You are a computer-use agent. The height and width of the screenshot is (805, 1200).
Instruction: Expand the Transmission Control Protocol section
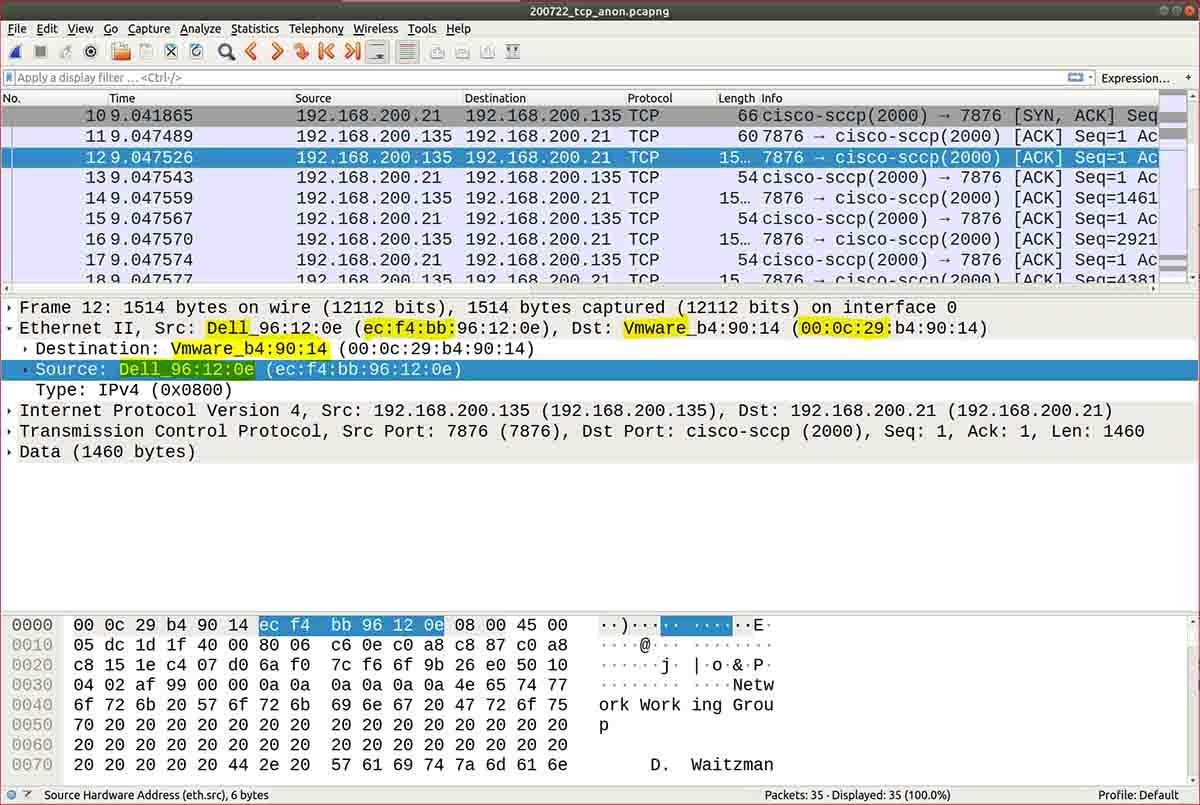10,432
